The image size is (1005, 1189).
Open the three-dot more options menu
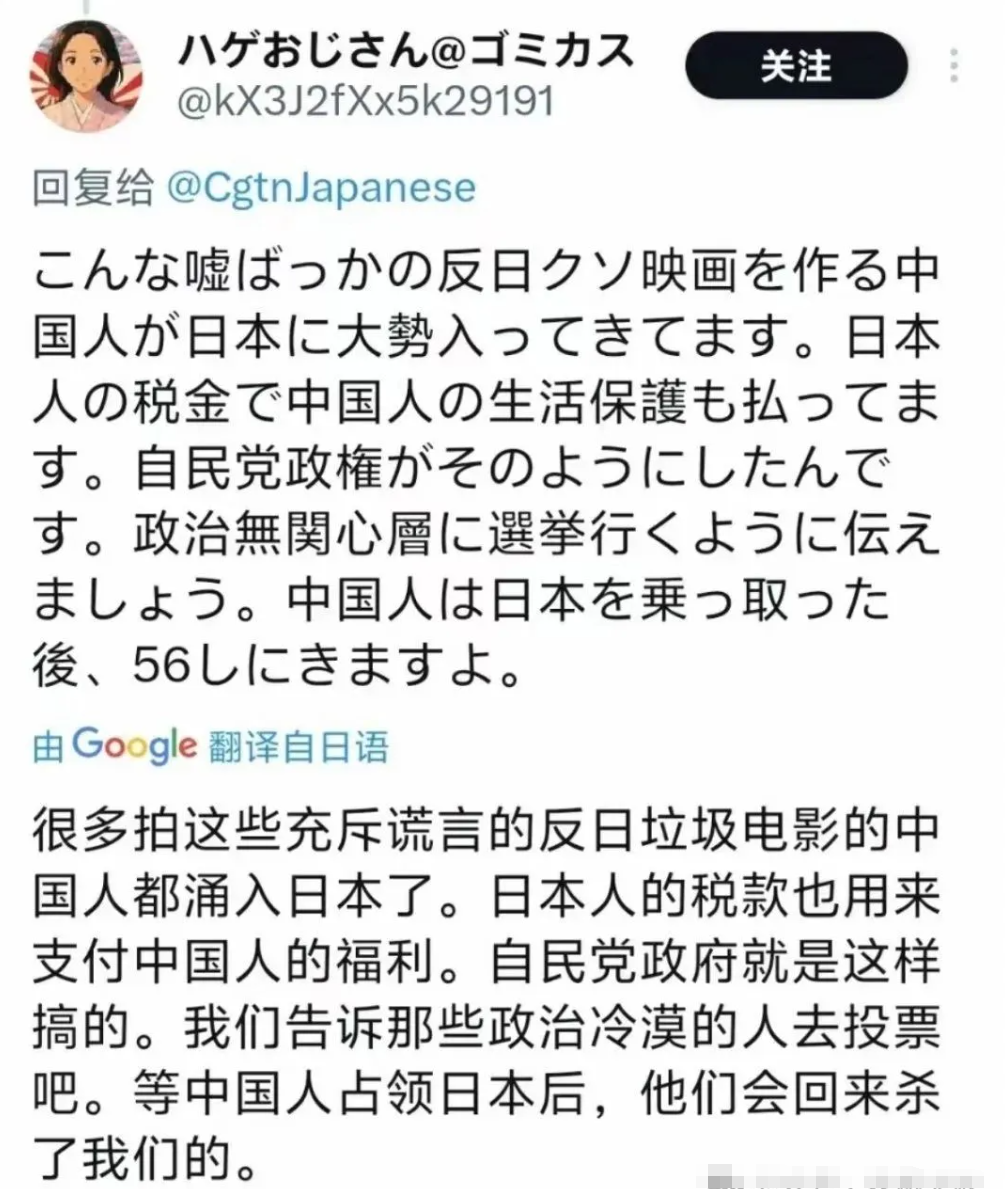[x=954, y=66]
